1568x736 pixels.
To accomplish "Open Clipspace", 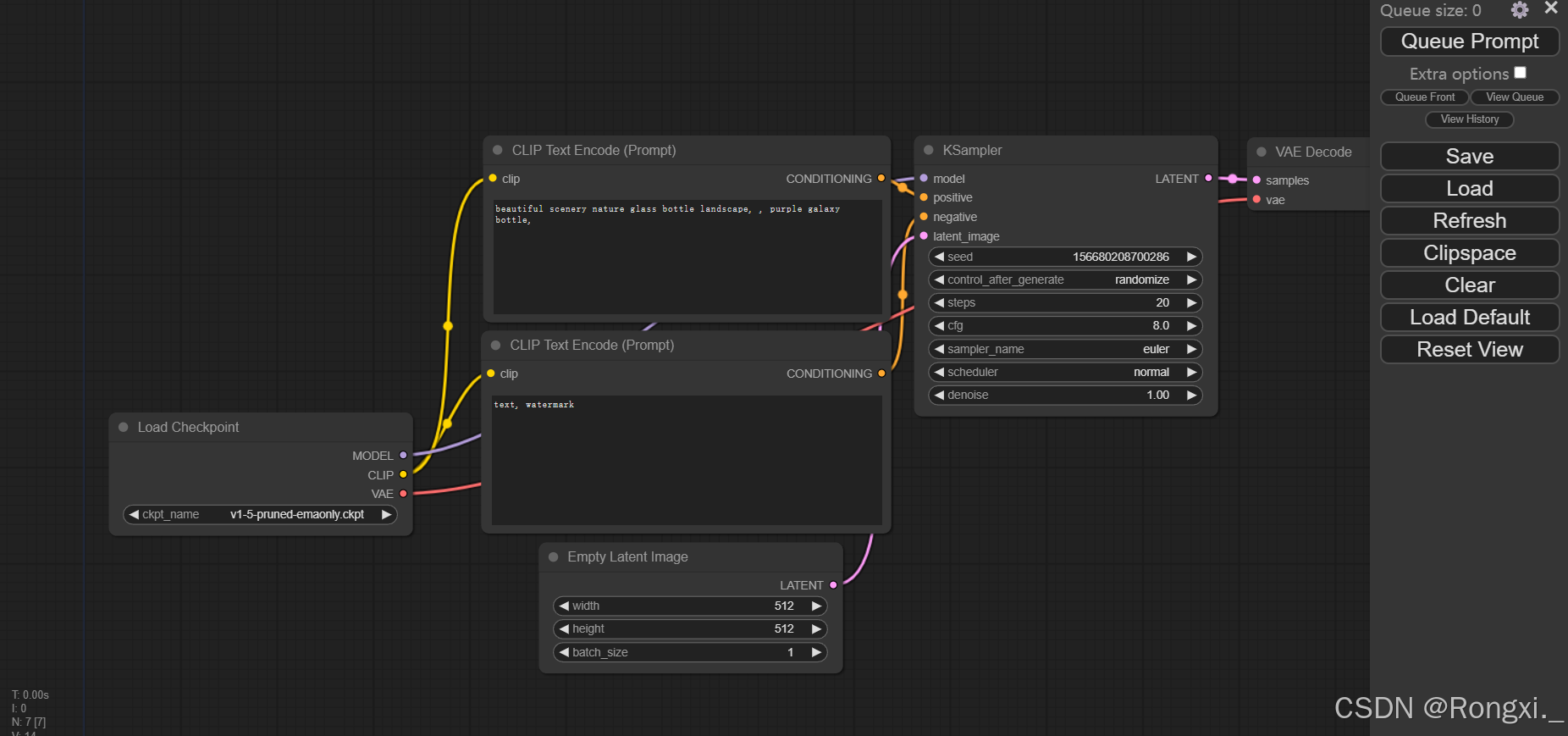I will click(1470, 253).
